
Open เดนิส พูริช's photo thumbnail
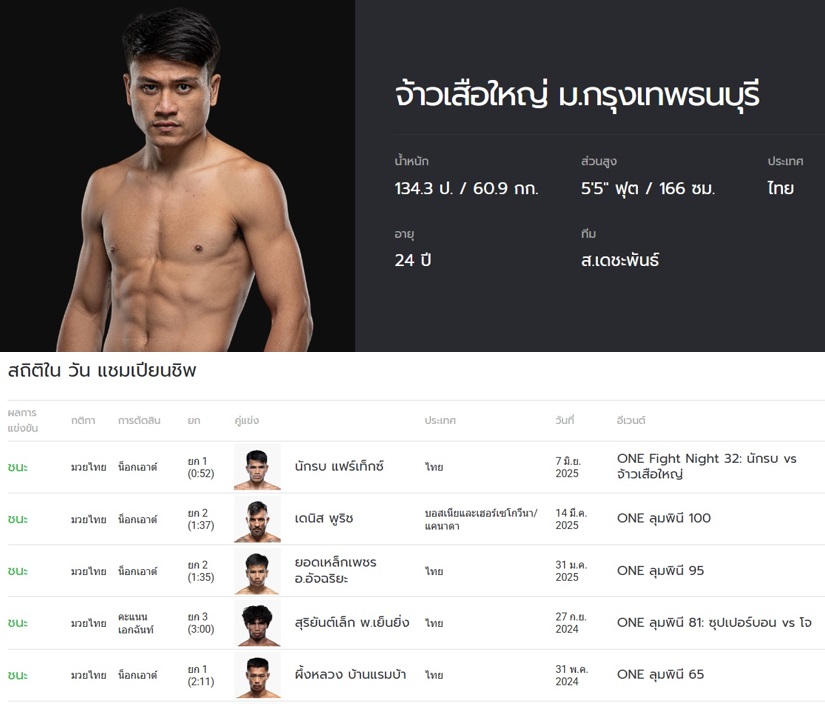pos(257,519)
